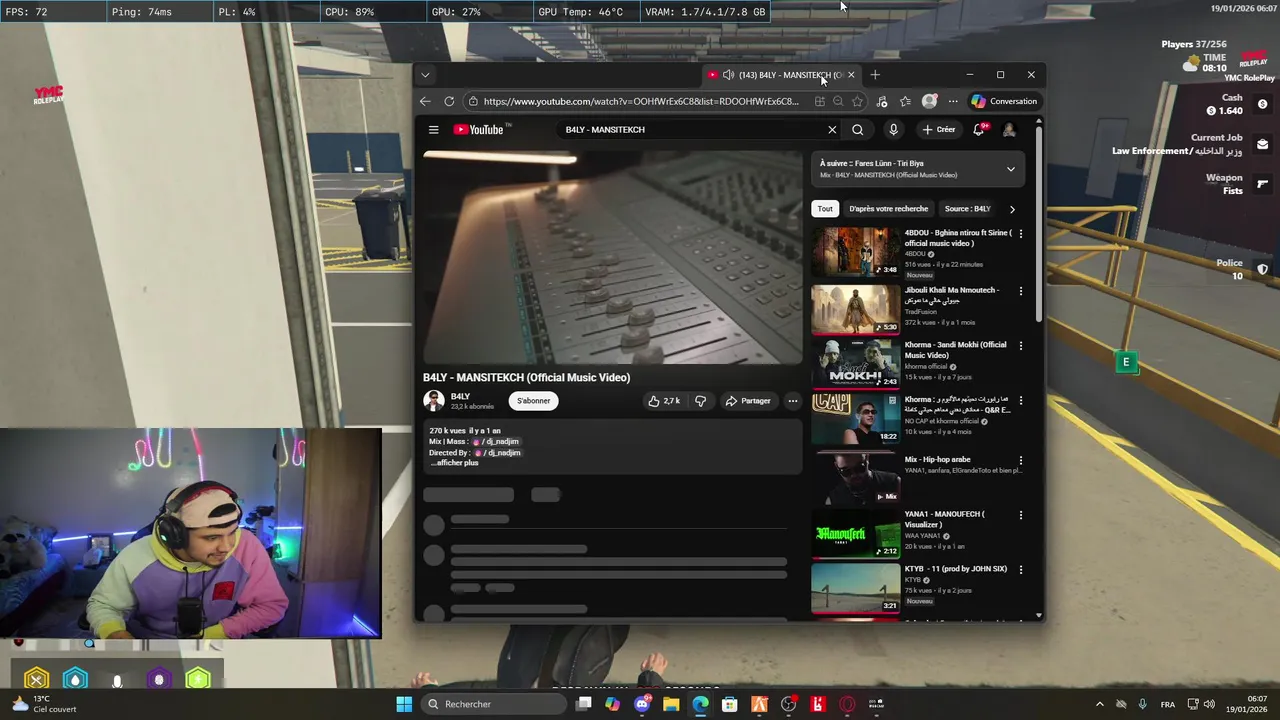The width and height of the screenshot is (1280, 720).
Task: Open File Explorer from taskbar
Action: tap(671, 704)
